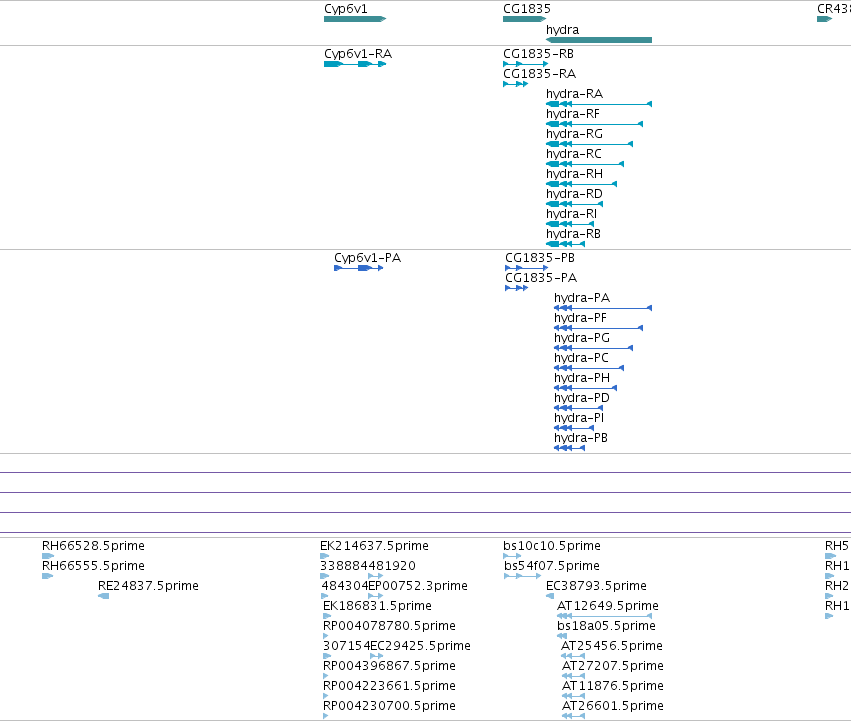
Task: Open the AT12649.5prime EST label
Action: pyautogui.click(x=608, y=606)
